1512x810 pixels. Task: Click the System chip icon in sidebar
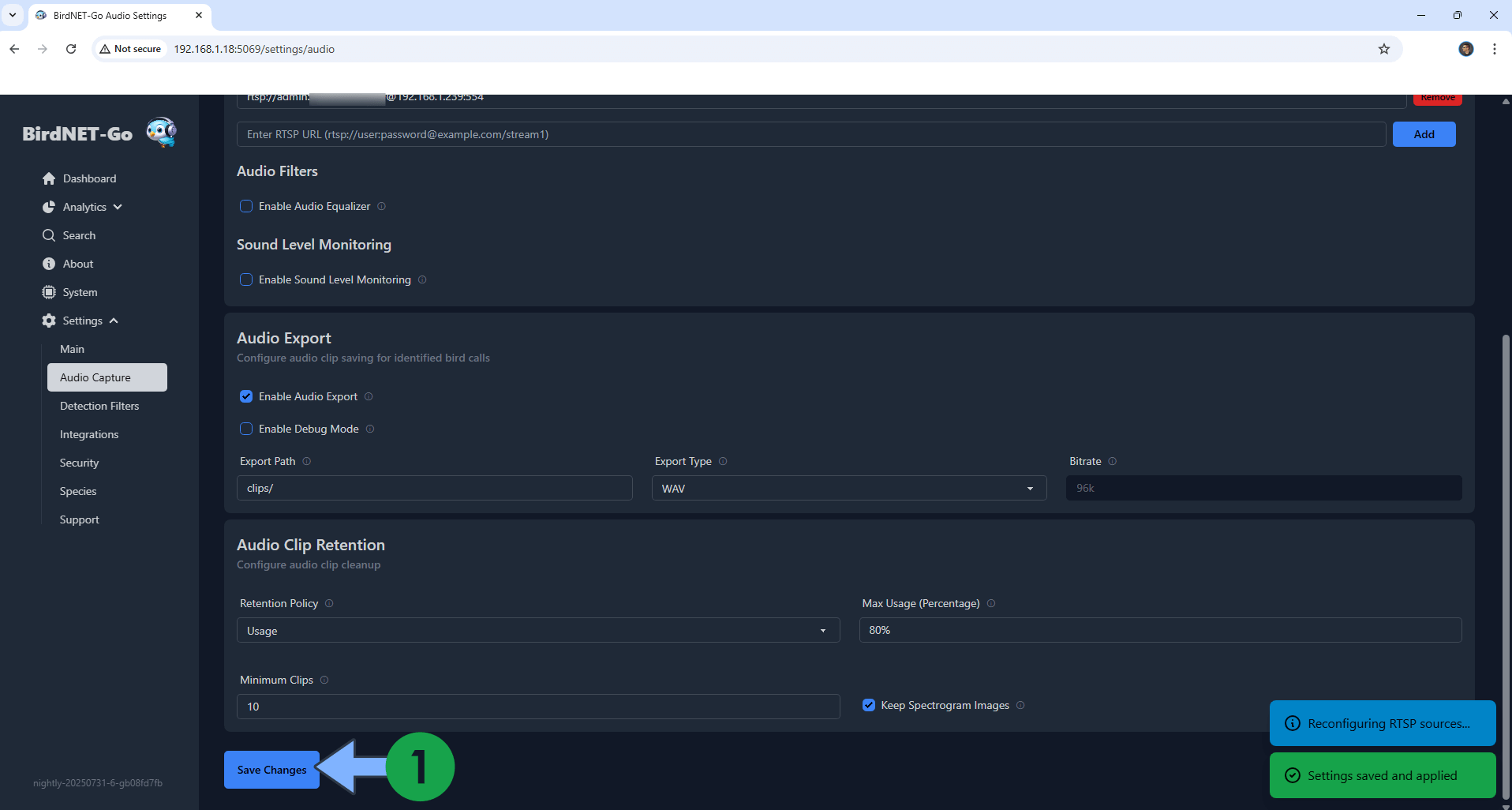pos(49,292)
